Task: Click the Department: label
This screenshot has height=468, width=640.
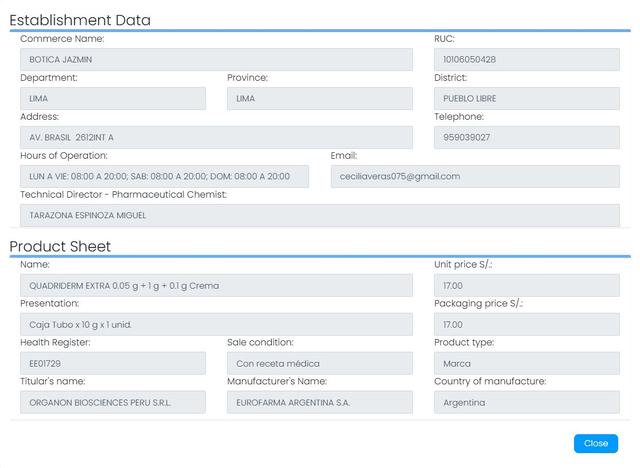Action: (x=49, y=78)
